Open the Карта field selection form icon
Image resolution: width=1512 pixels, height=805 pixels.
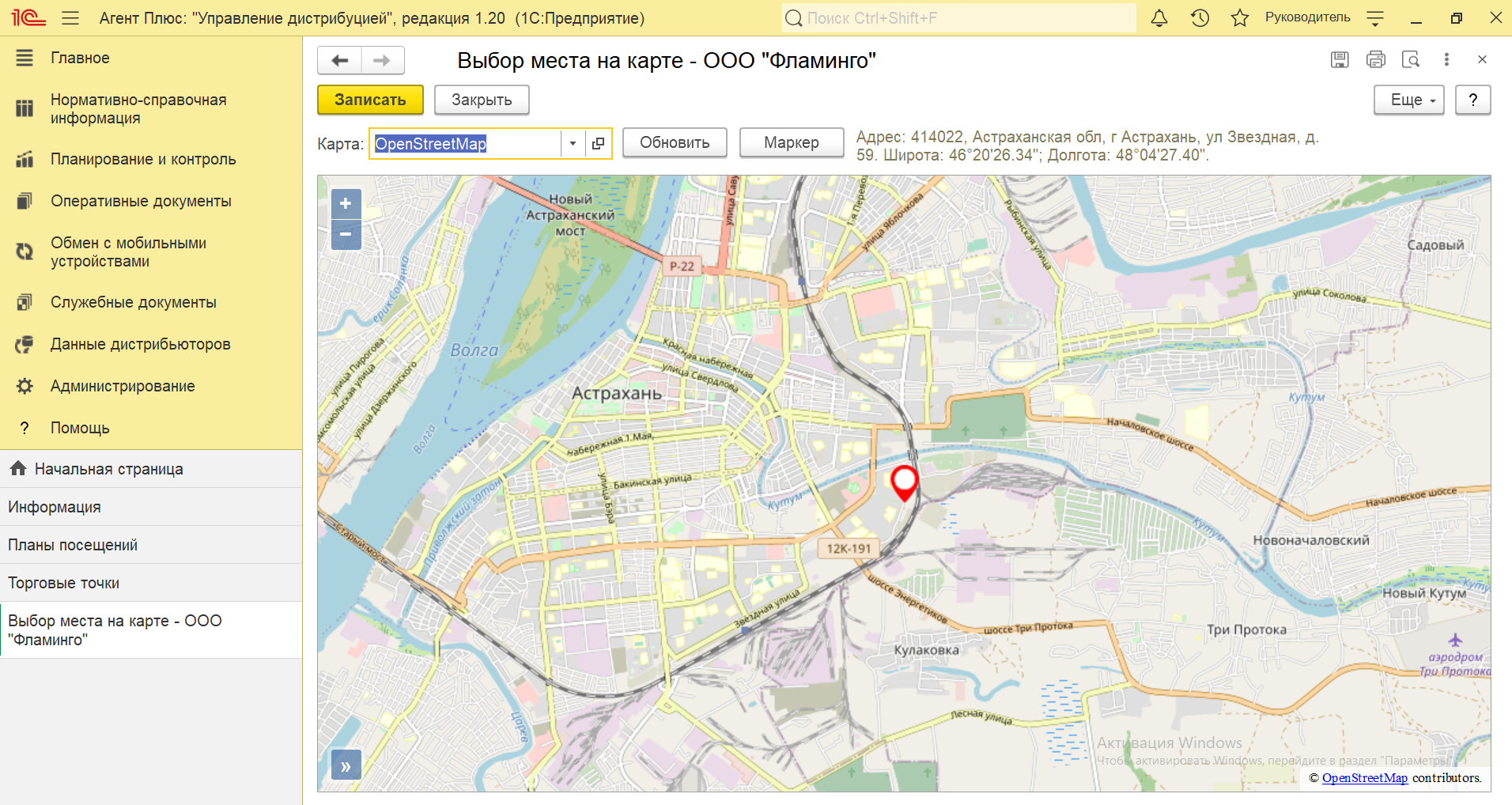[x=599, y=144]
